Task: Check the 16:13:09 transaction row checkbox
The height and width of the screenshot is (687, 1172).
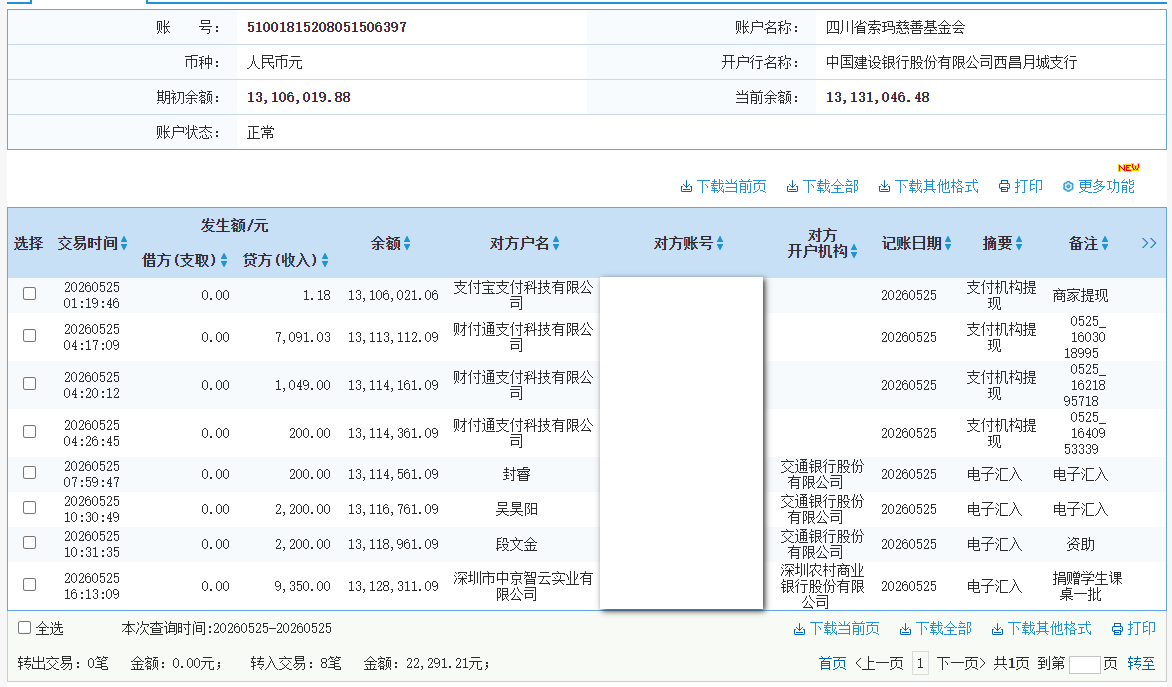Action: click(29, 585)
